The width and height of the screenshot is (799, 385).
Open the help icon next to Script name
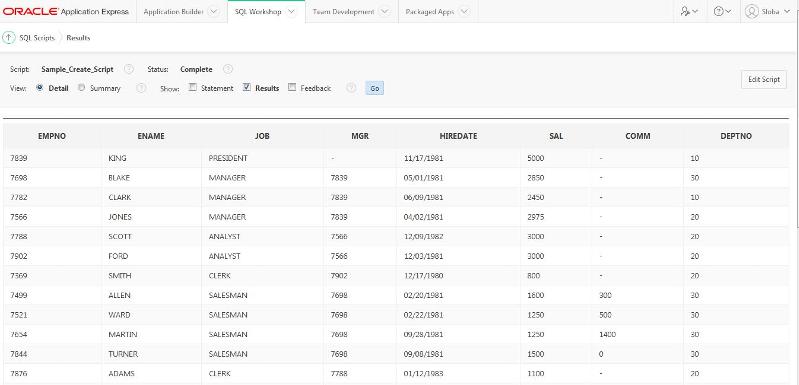(129, 69)
